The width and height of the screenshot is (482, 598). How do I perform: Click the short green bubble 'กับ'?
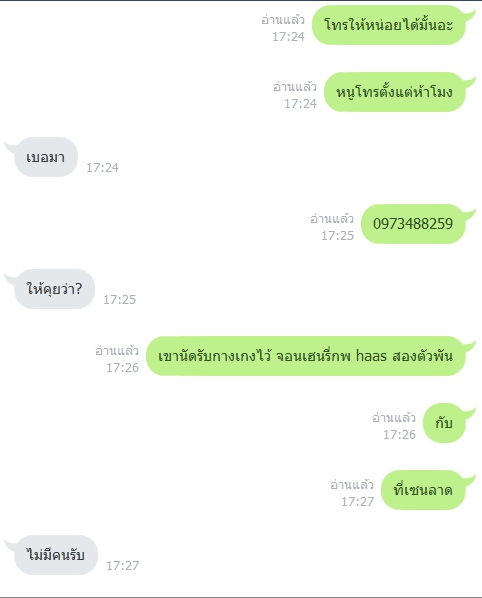pyautogui.click(x=444, y=423)
